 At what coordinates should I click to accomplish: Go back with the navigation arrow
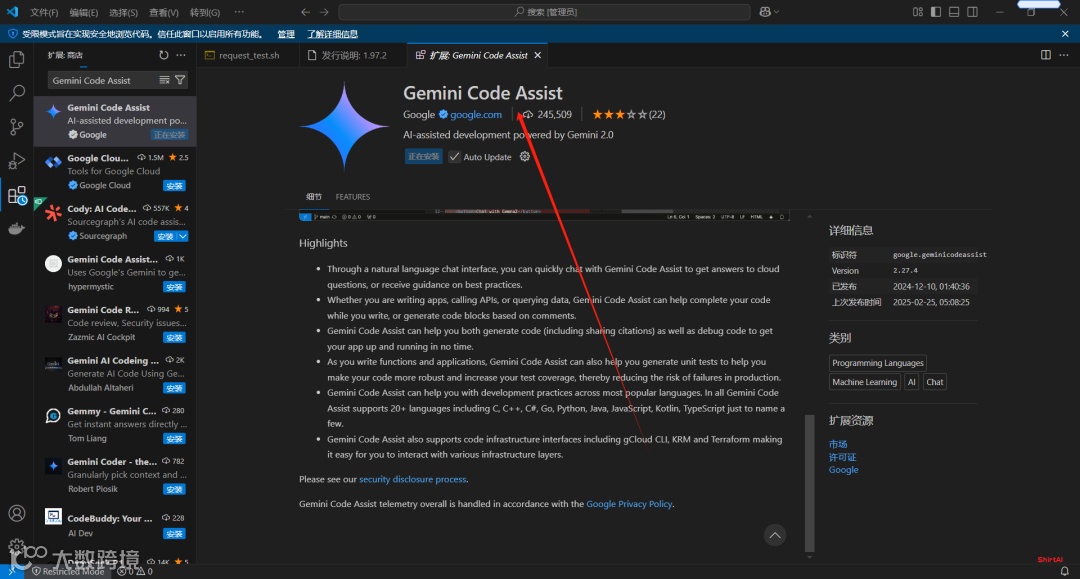tap(305, 12)
